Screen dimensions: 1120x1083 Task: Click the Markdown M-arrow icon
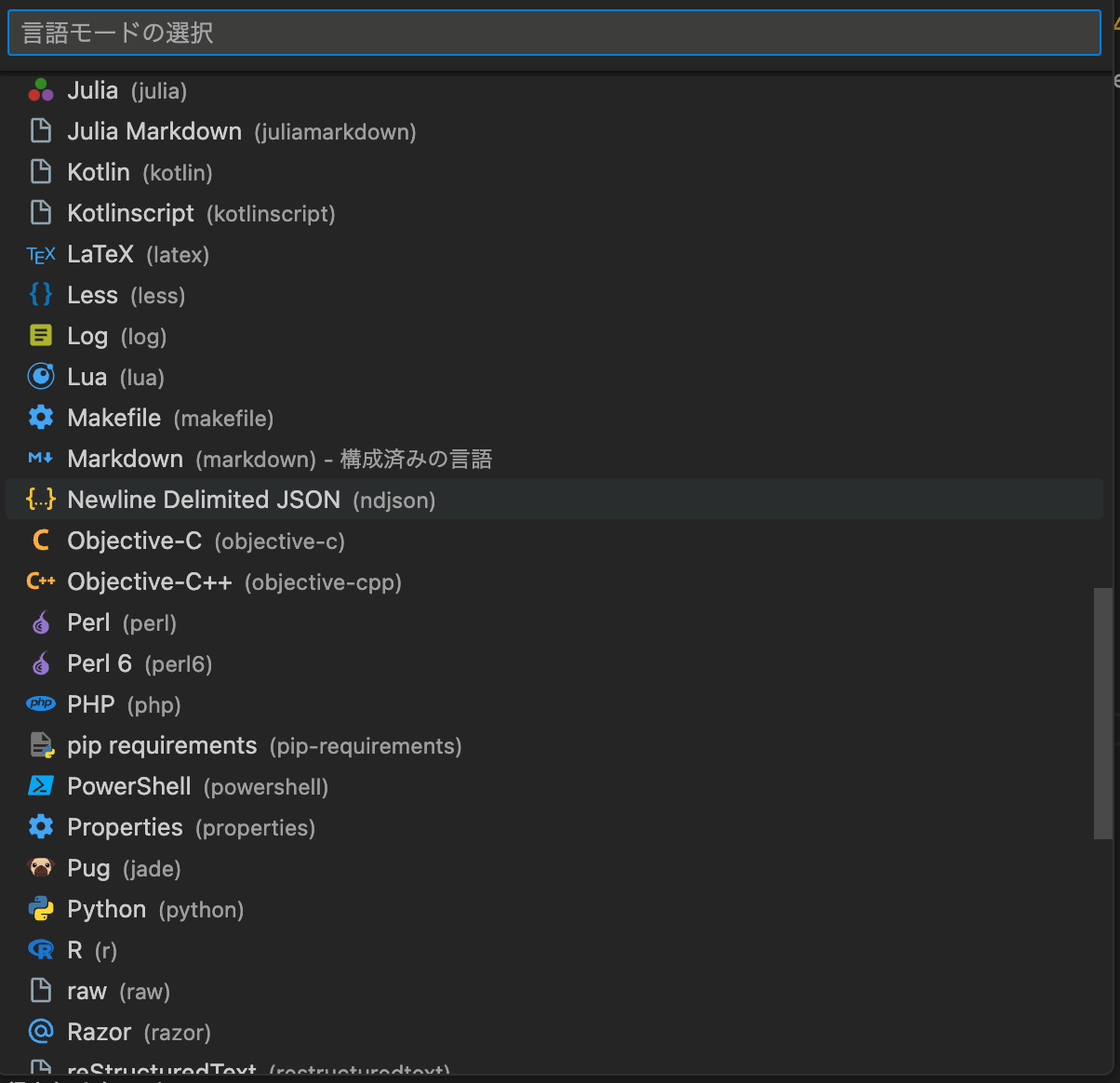(41, 459)
